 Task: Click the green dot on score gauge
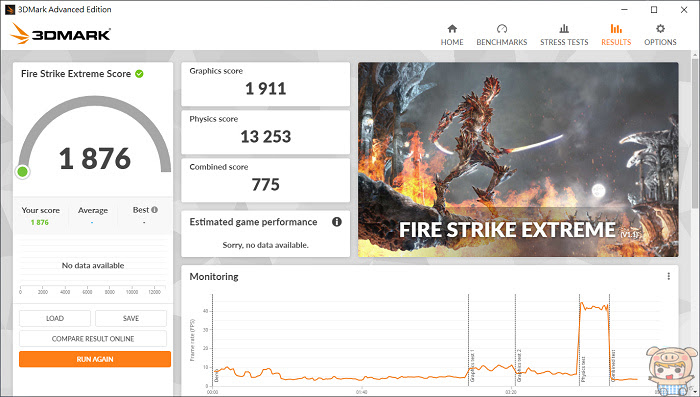pyautogui.click(x=22, y=171)
